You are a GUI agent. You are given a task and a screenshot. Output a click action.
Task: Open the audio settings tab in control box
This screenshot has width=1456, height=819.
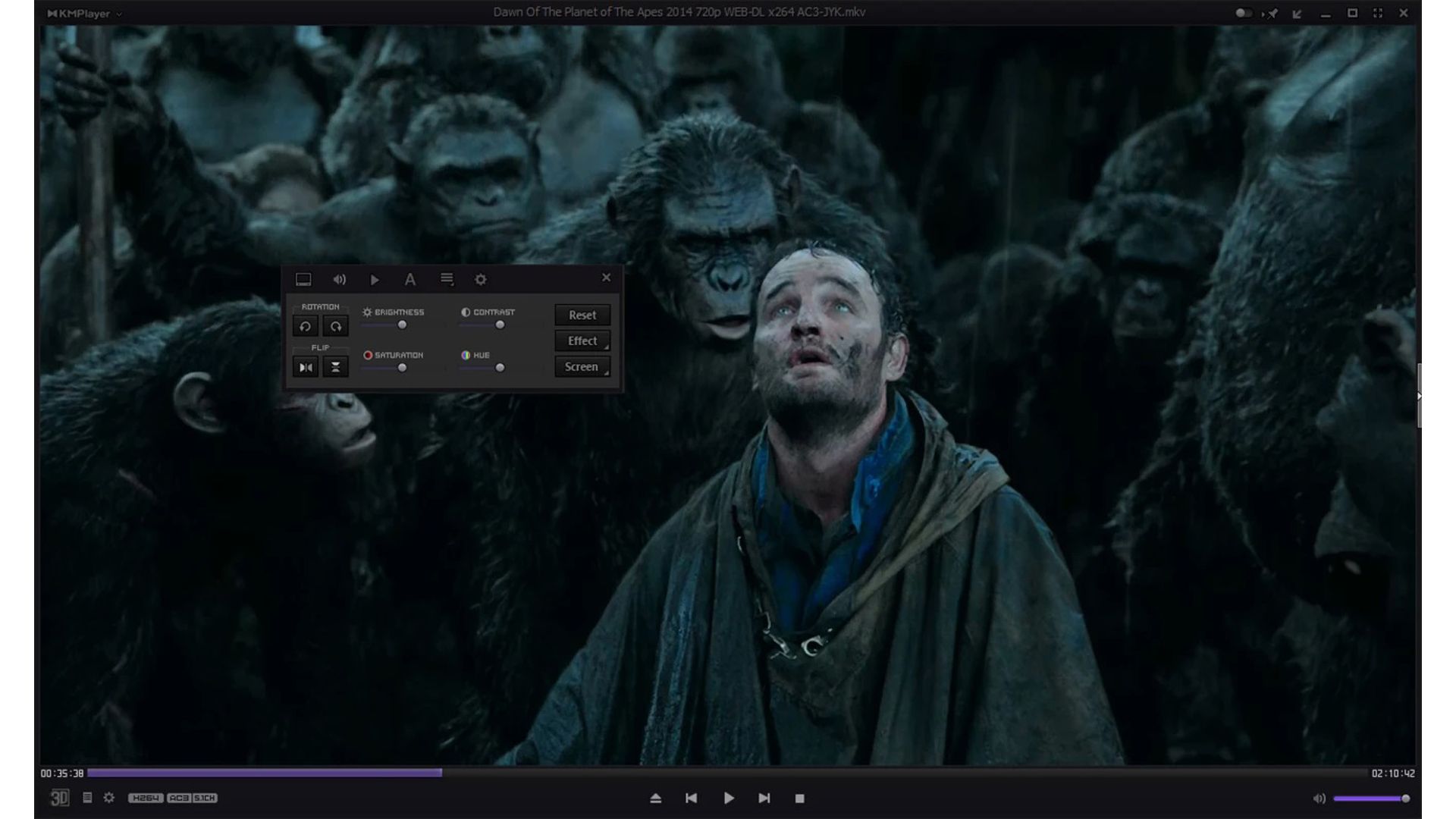click(x=340, y=279)
